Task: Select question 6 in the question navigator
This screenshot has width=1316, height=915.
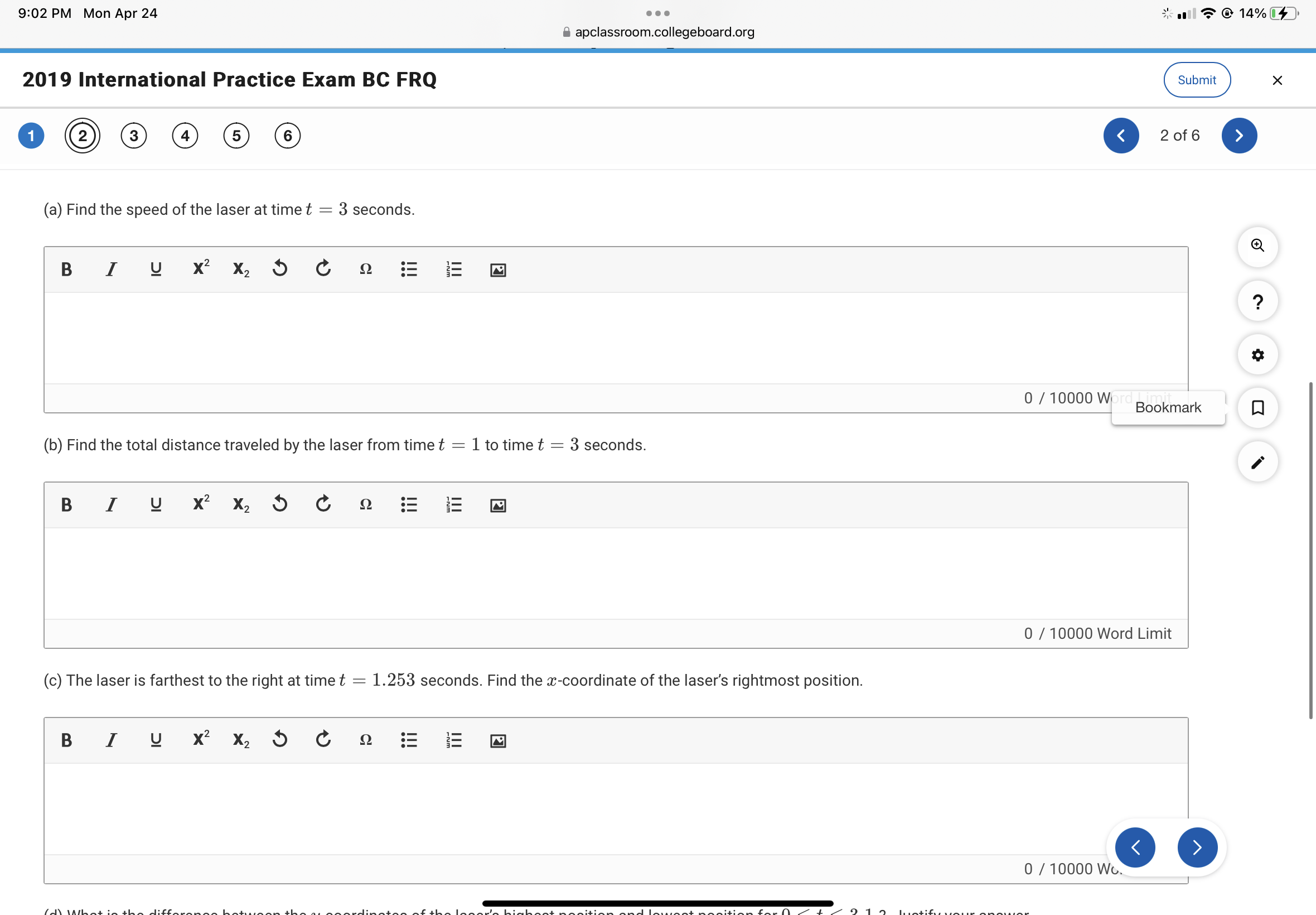Action: [x=287, y=136]
